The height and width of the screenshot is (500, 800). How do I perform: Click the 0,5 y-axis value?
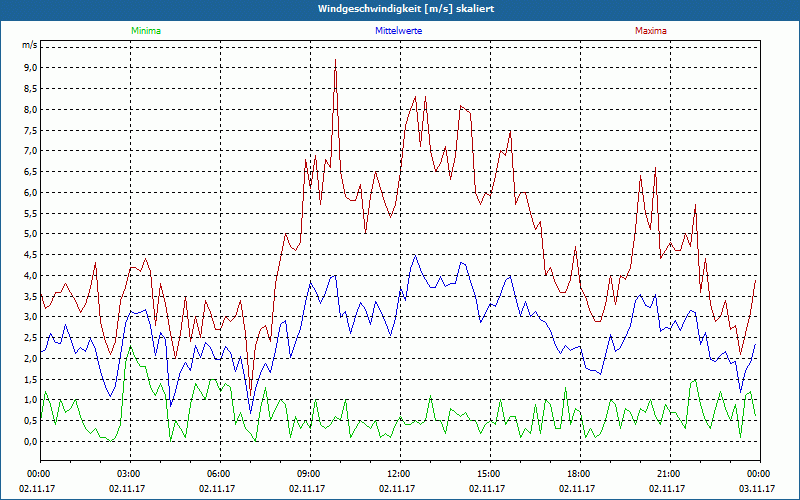coord(30,420)
